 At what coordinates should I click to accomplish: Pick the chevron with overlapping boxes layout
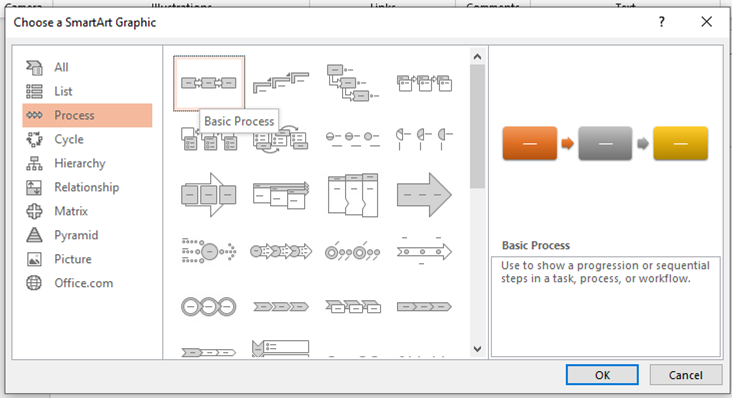point(352,307)
